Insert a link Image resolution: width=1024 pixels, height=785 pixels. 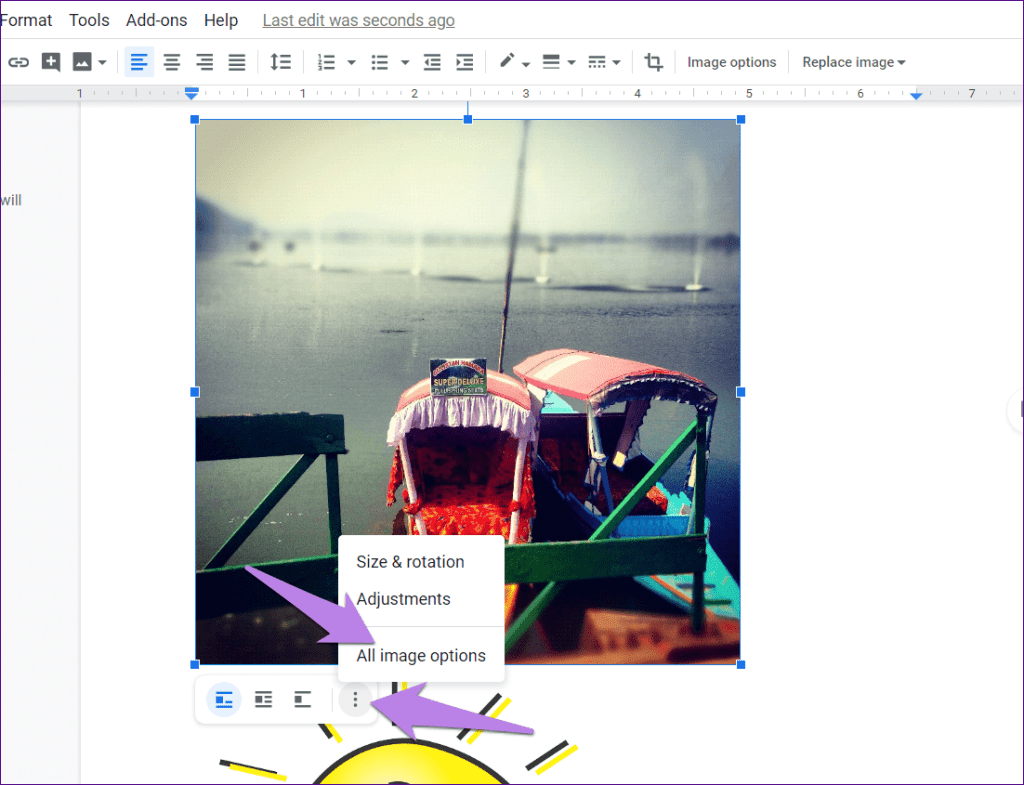click(x=18, y=61)
